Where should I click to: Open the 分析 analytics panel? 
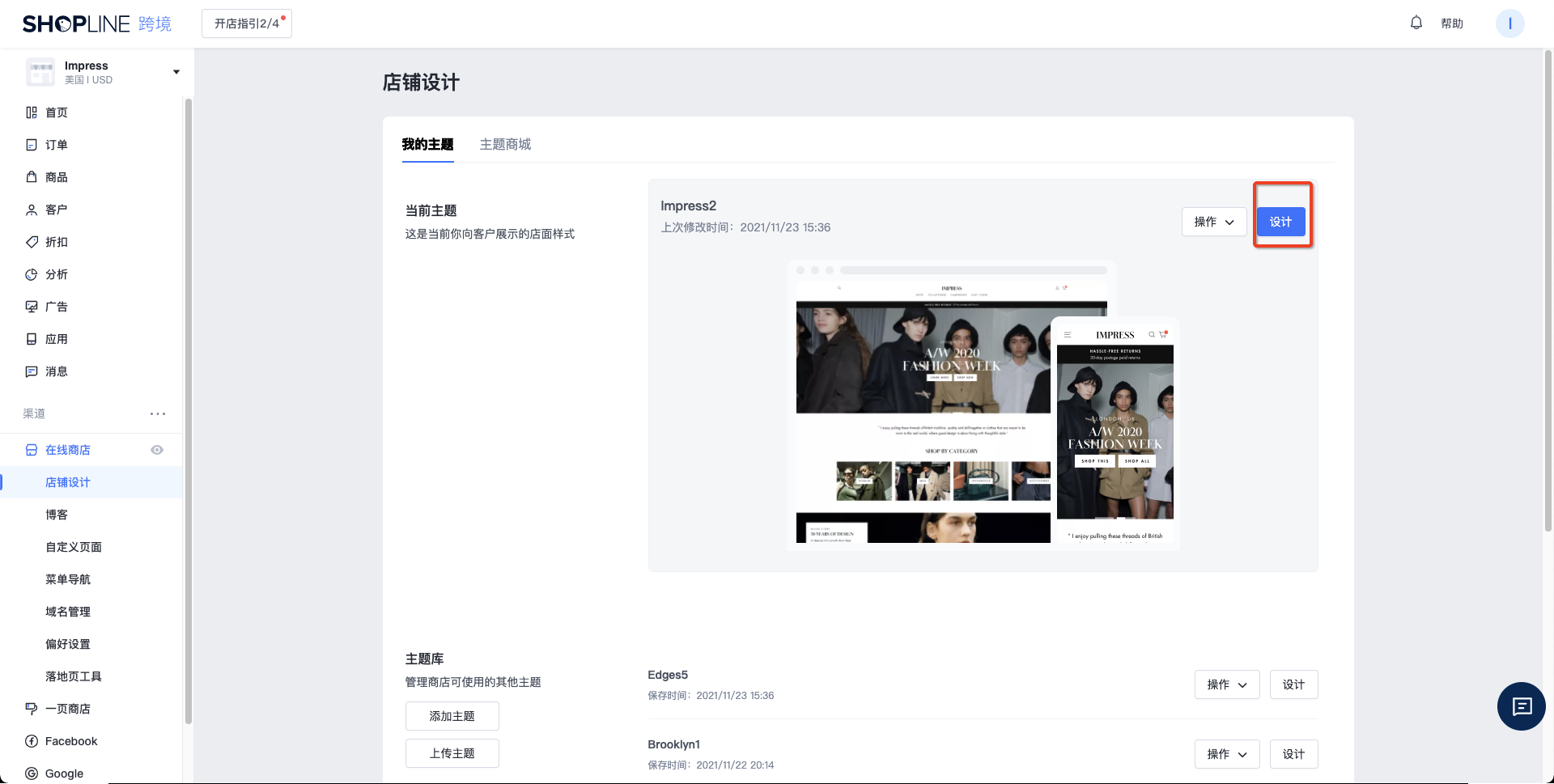(56, 274)
